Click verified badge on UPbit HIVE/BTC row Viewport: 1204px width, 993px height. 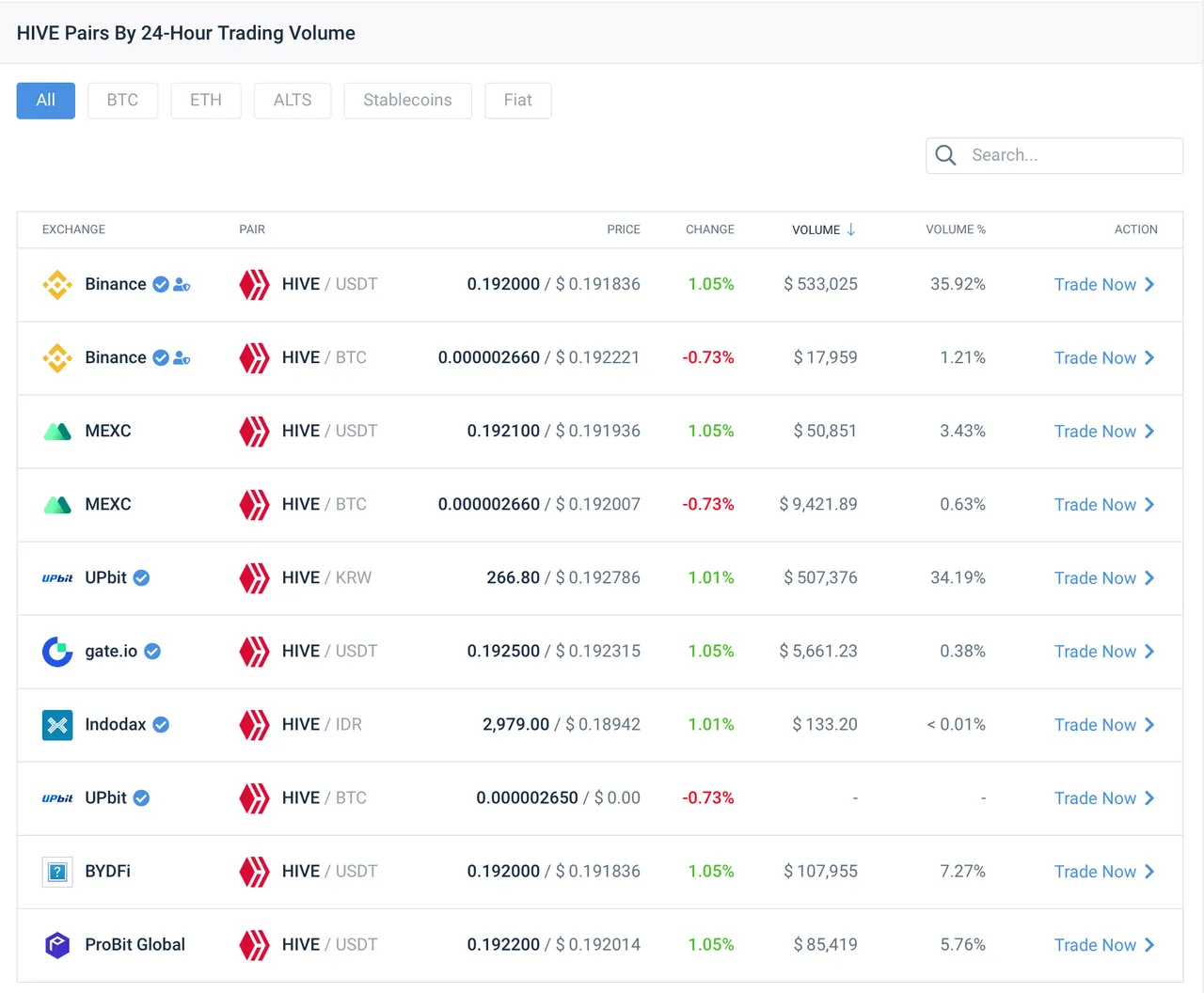[141, 797]
